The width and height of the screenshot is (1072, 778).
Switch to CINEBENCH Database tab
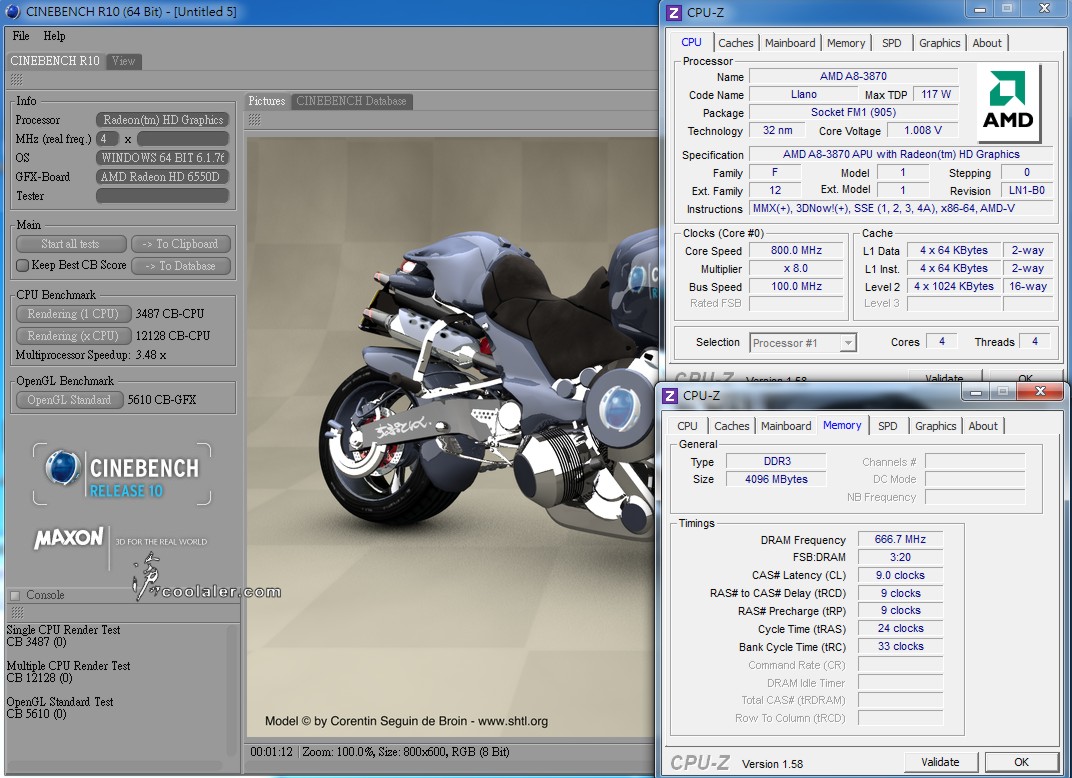351,100
